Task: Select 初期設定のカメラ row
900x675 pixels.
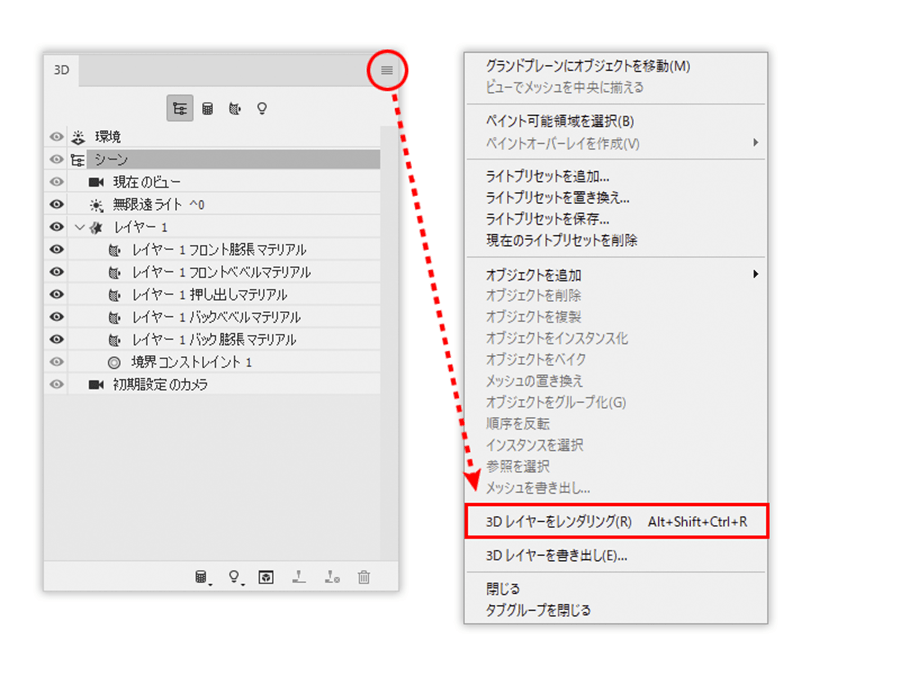Action: (224, 384)
